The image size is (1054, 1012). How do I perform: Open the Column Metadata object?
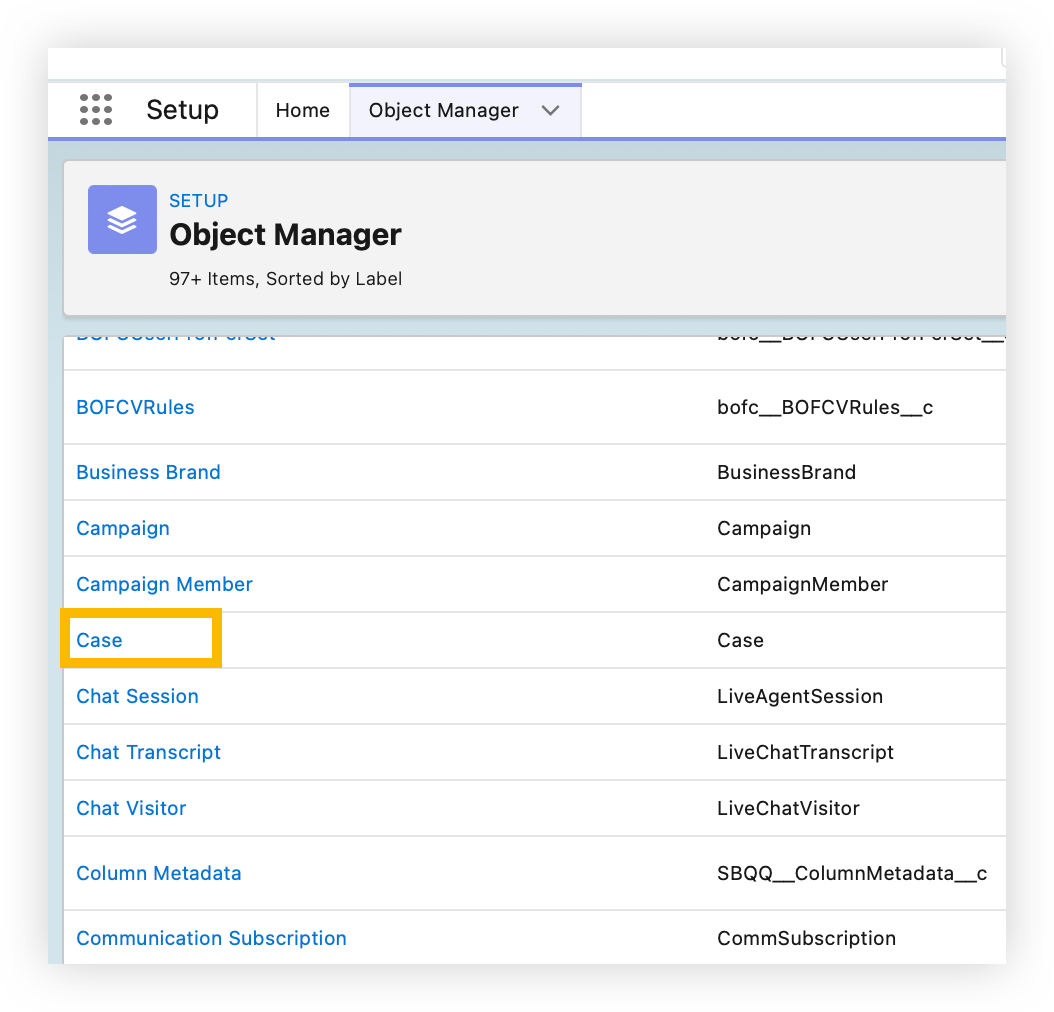tap(158, 873)
